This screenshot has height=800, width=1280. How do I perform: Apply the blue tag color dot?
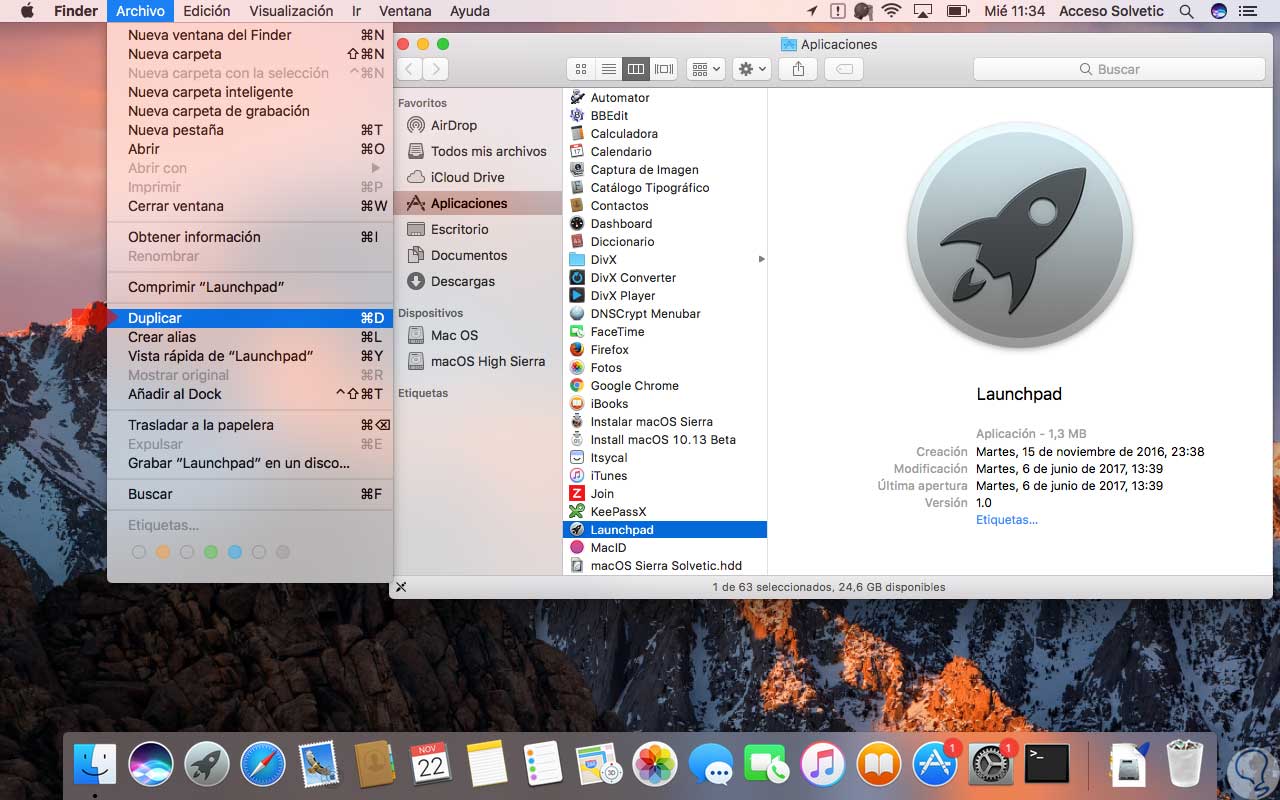[x=235, y=552]
